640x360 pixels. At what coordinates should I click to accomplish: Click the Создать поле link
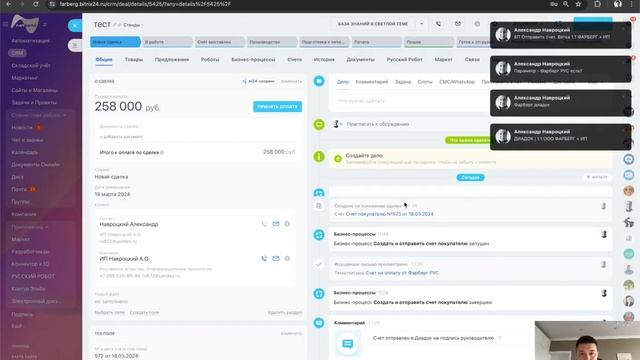coord(144,313)
